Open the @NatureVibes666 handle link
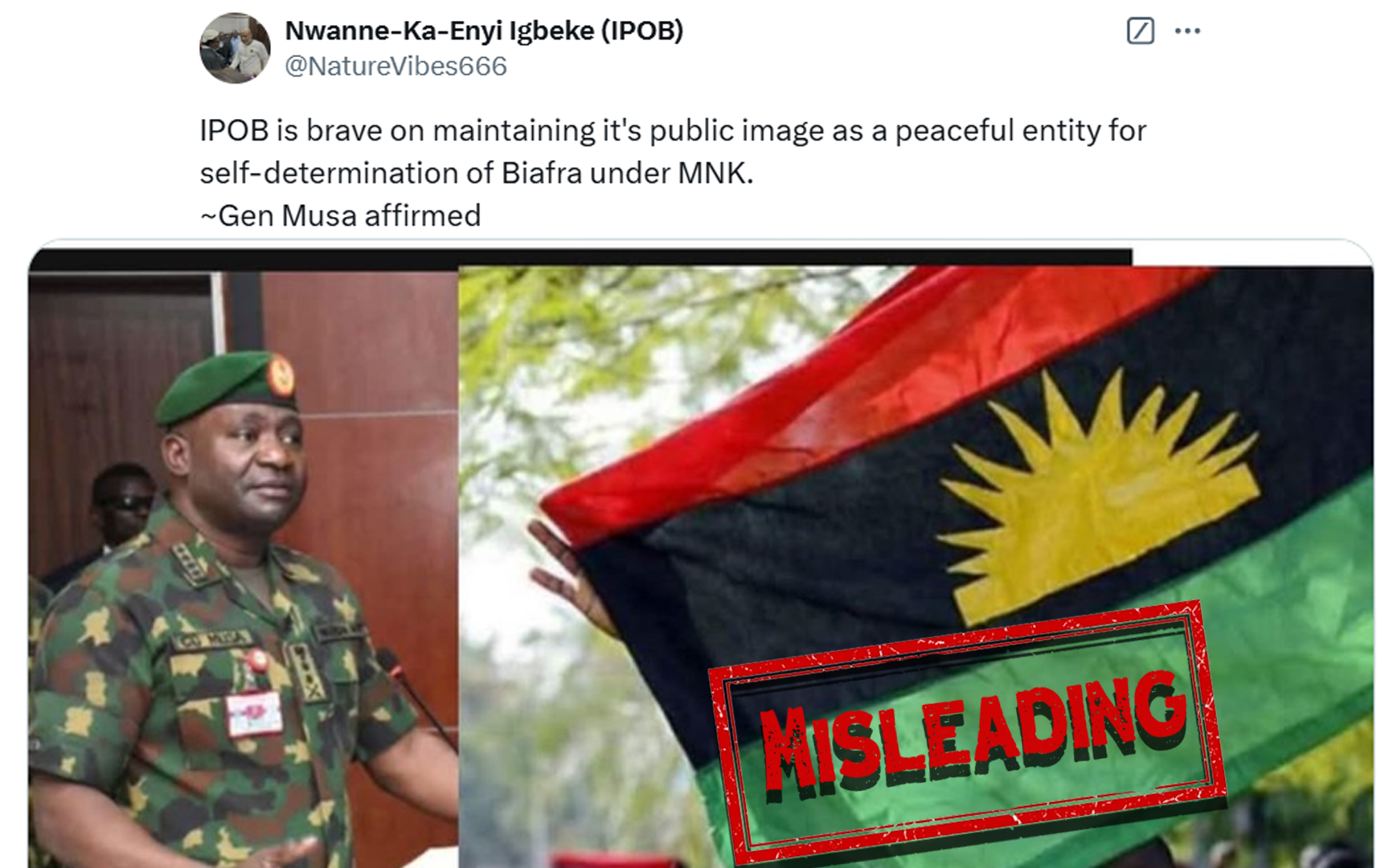 pyautogui.click(x=396, y=66)
